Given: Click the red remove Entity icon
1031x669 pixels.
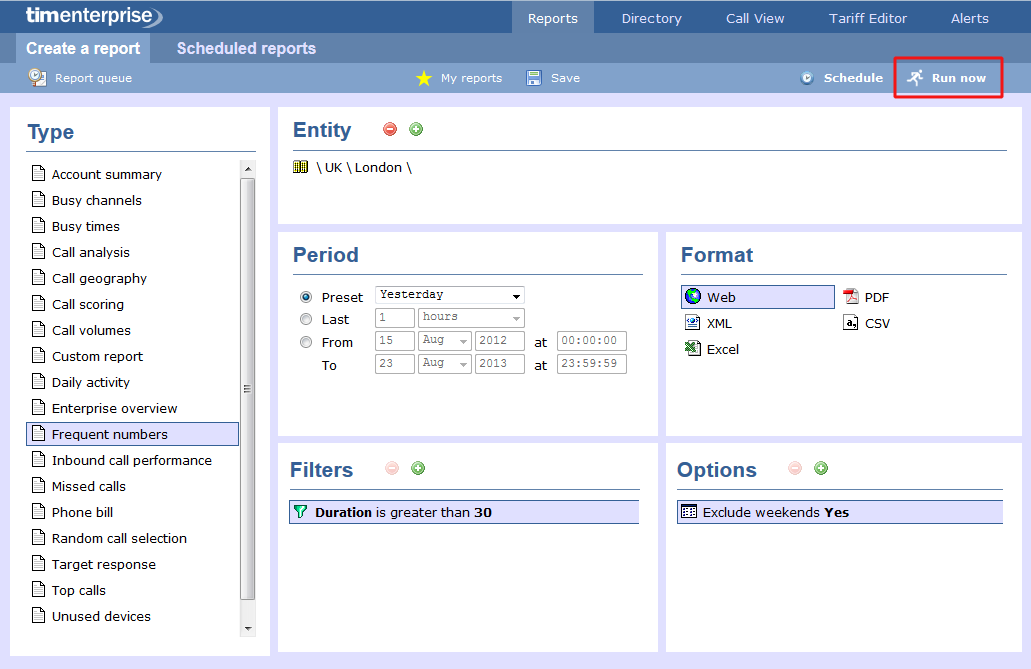Looking at the screenshot, I should [x=390, y=129].
